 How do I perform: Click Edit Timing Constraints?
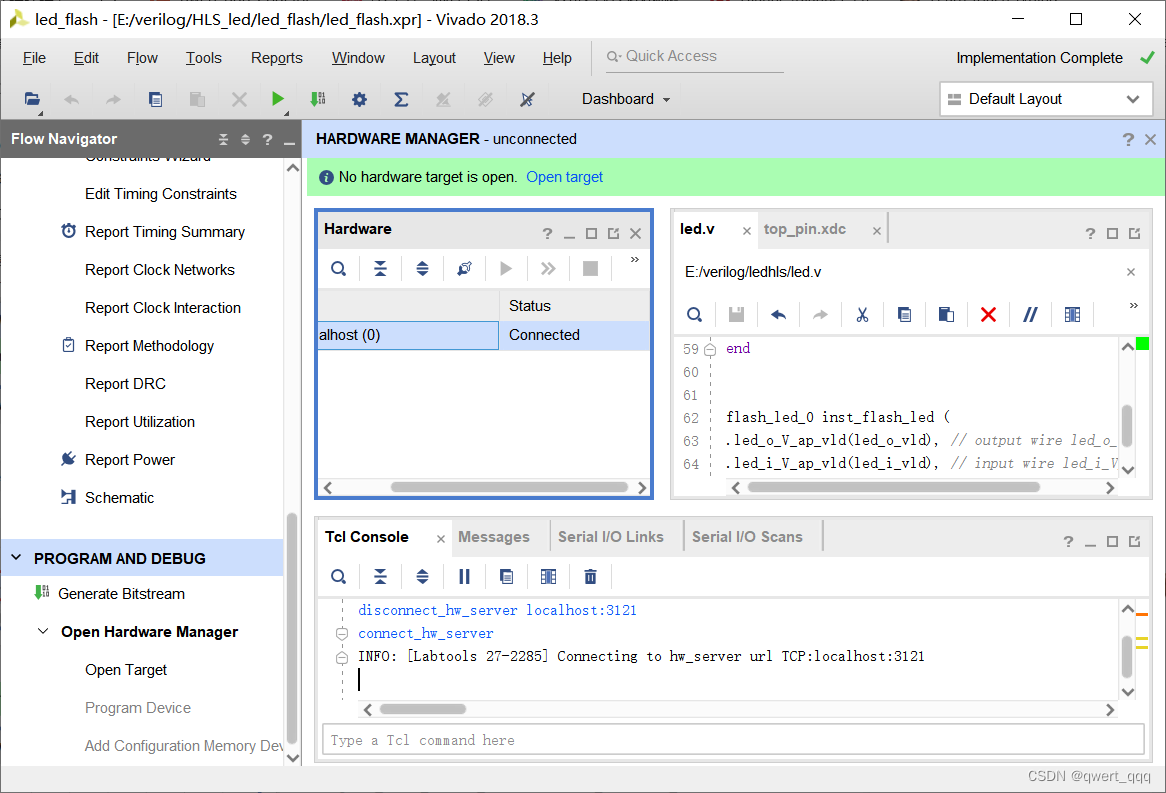[161, 193]
